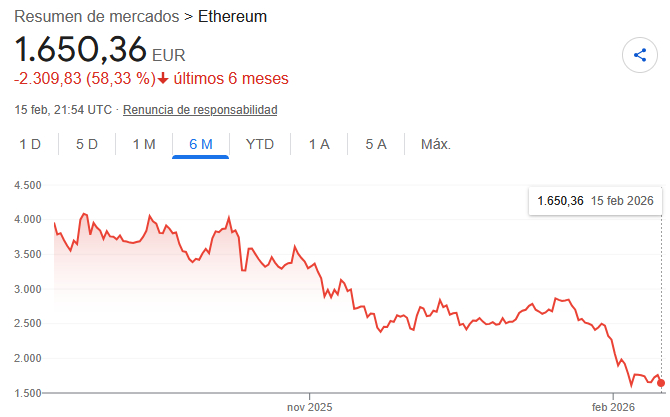The image size is (670, 417).
Task: Select the 5 D time range
Action: click(x=87, y=144)
